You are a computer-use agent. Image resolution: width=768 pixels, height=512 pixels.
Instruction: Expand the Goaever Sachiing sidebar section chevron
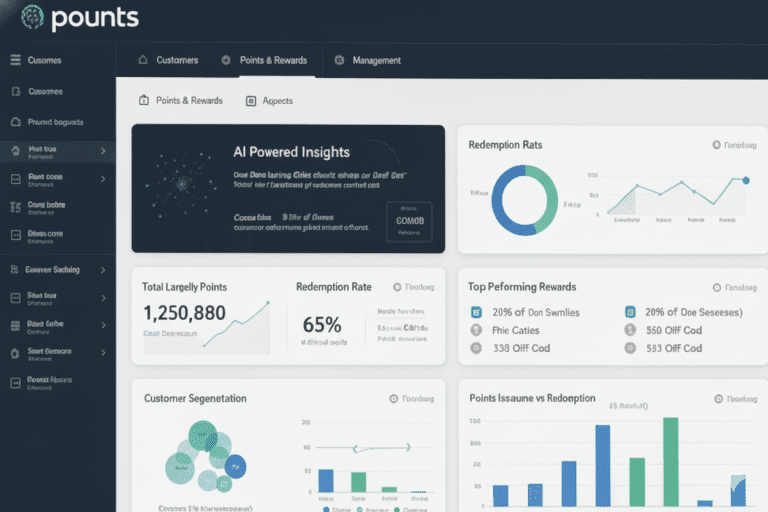[x=103, y=270]
